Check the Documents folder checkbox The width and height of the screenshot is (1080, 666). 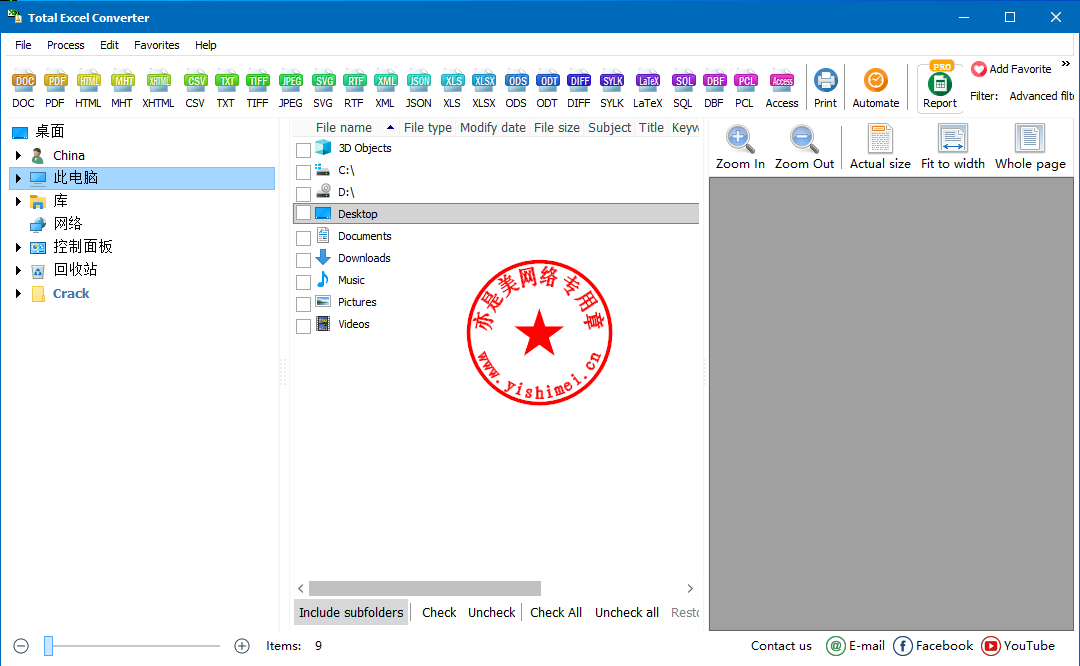point(303,238)
